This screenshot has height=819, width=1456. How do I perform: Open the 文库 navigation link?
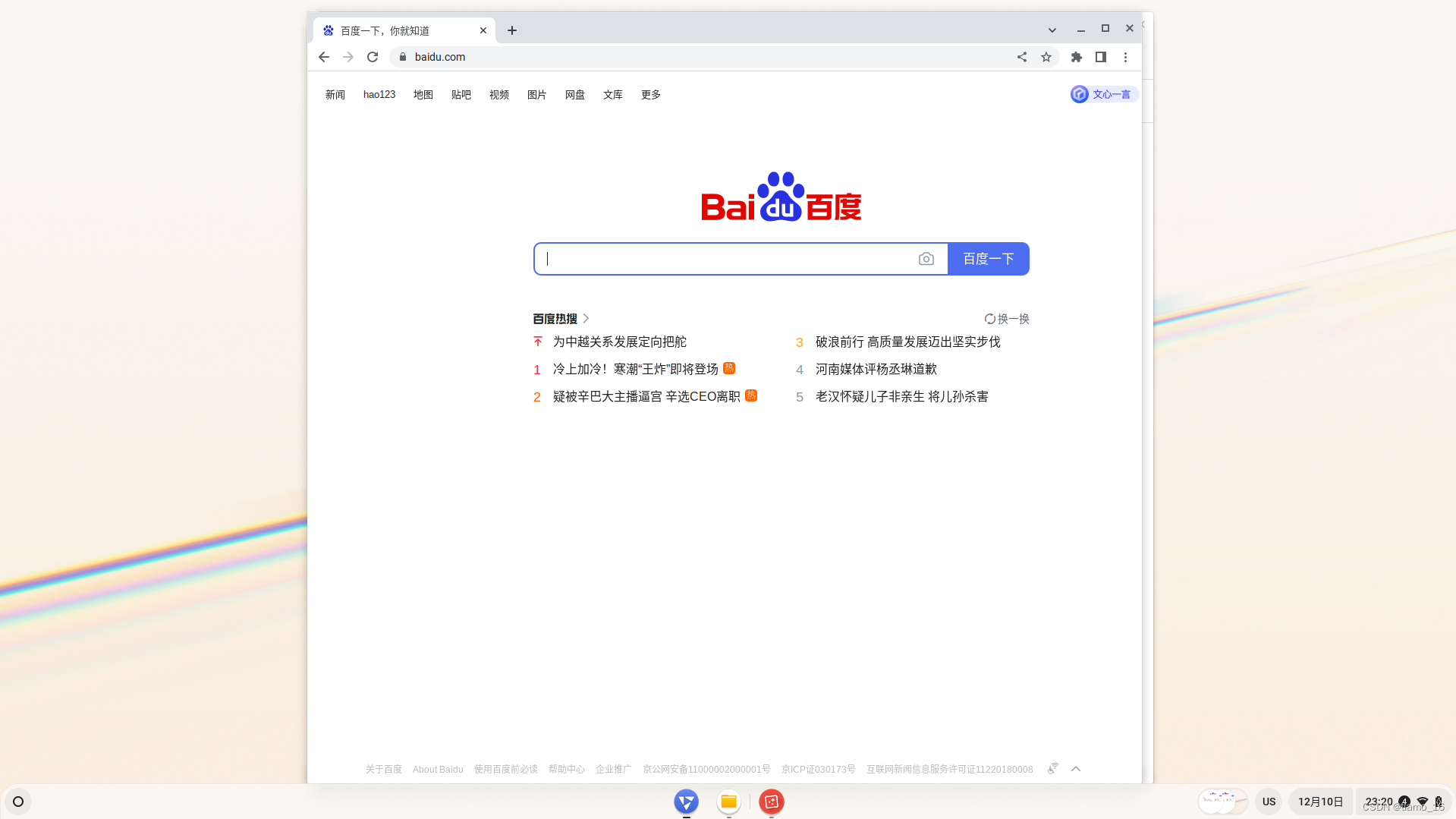613,95
